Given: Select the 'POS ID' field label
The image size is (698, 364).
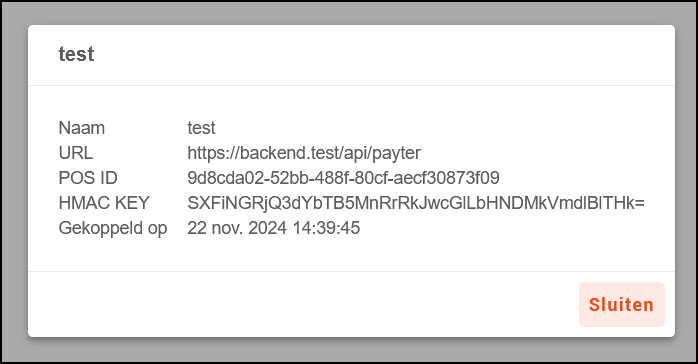Looking at the screenshot, I should click(88, 178).
